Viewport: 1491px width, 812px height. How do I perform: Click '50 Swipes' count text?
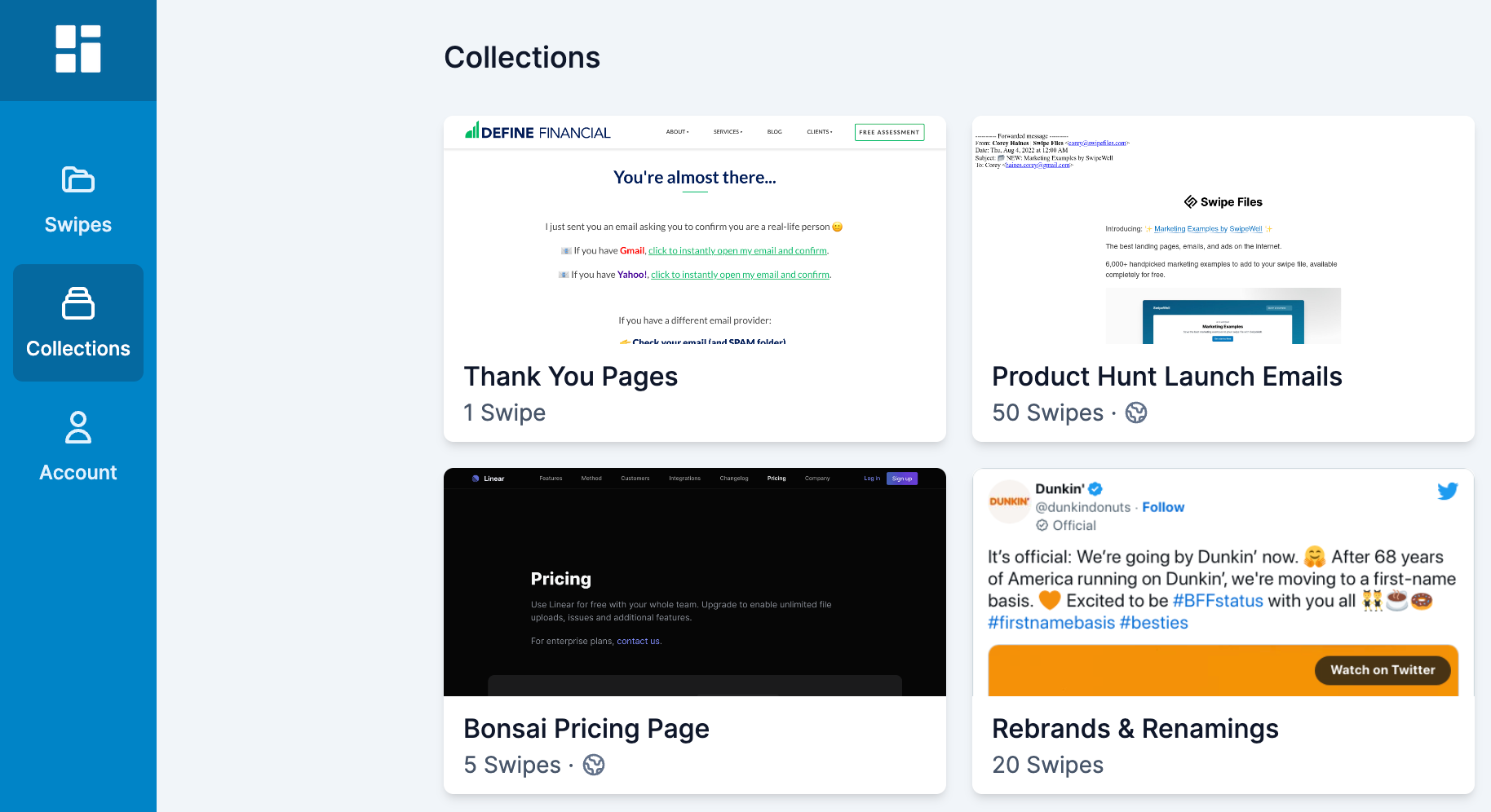[x=1048, y=413]
